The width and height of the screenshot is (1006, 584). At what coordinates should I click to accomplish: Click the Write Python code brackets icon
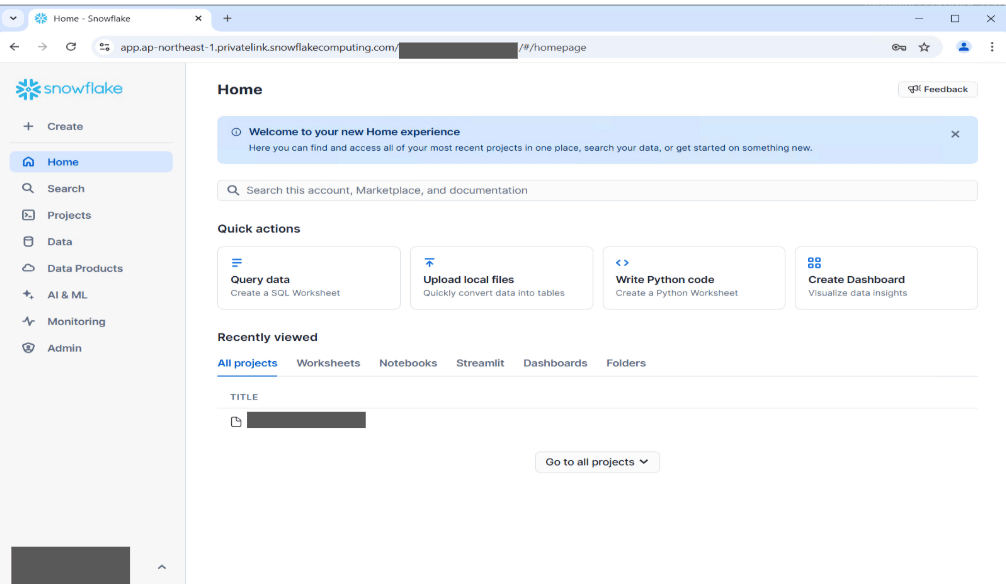click(x=622, y=262)
